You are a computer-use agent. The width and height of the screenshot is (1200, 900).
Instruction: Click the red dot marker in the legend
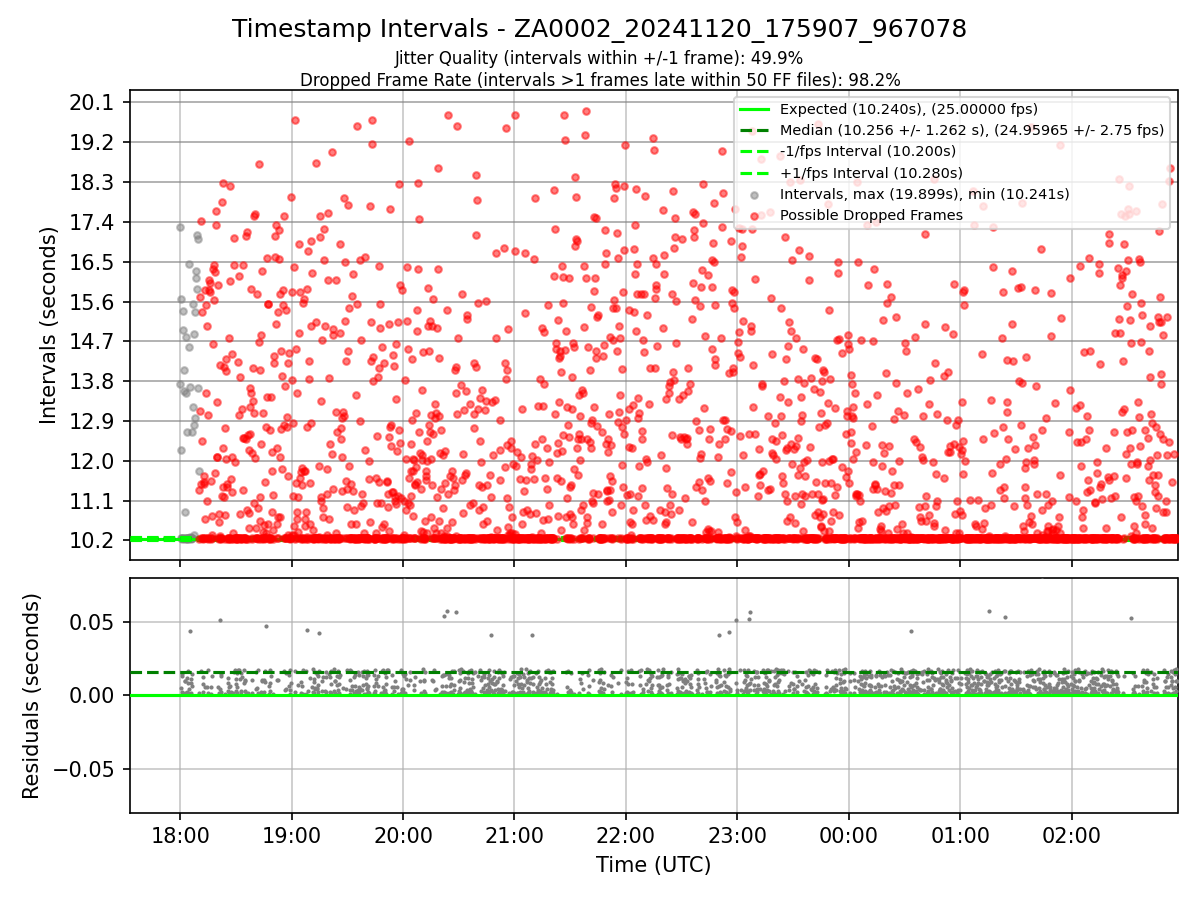click(754, 215)
